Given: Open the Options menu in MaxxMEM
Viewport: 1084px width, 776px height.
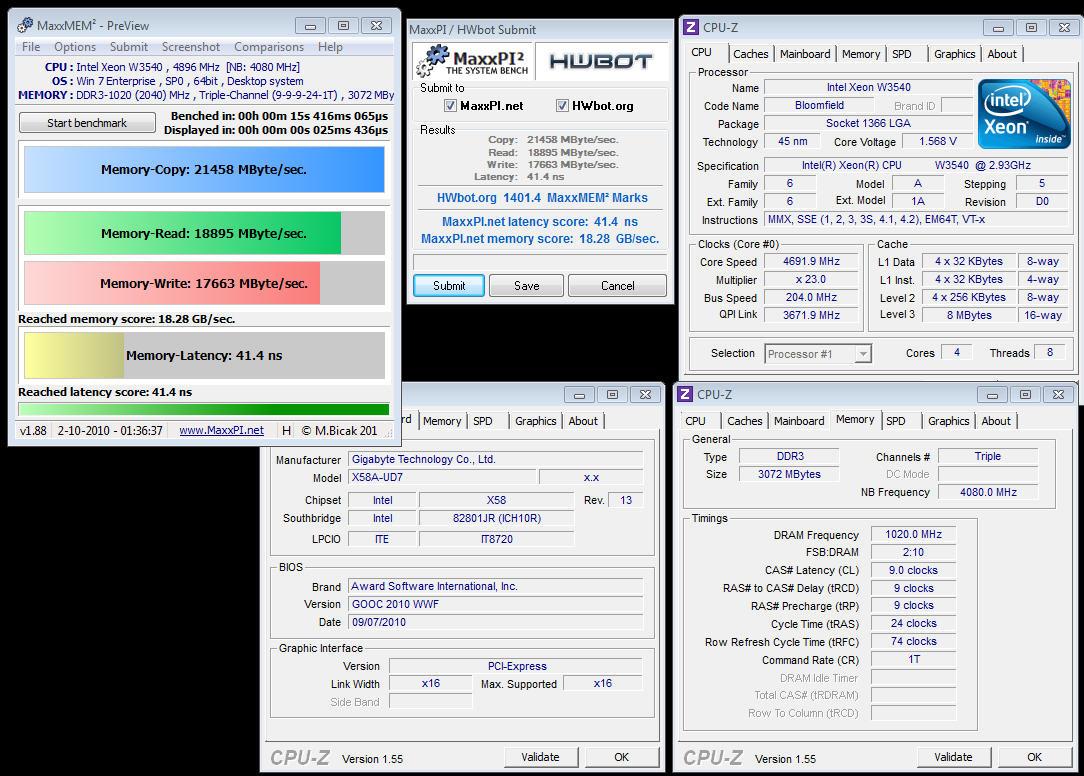Looking at the screenshot, I should [x=75, y=47].
